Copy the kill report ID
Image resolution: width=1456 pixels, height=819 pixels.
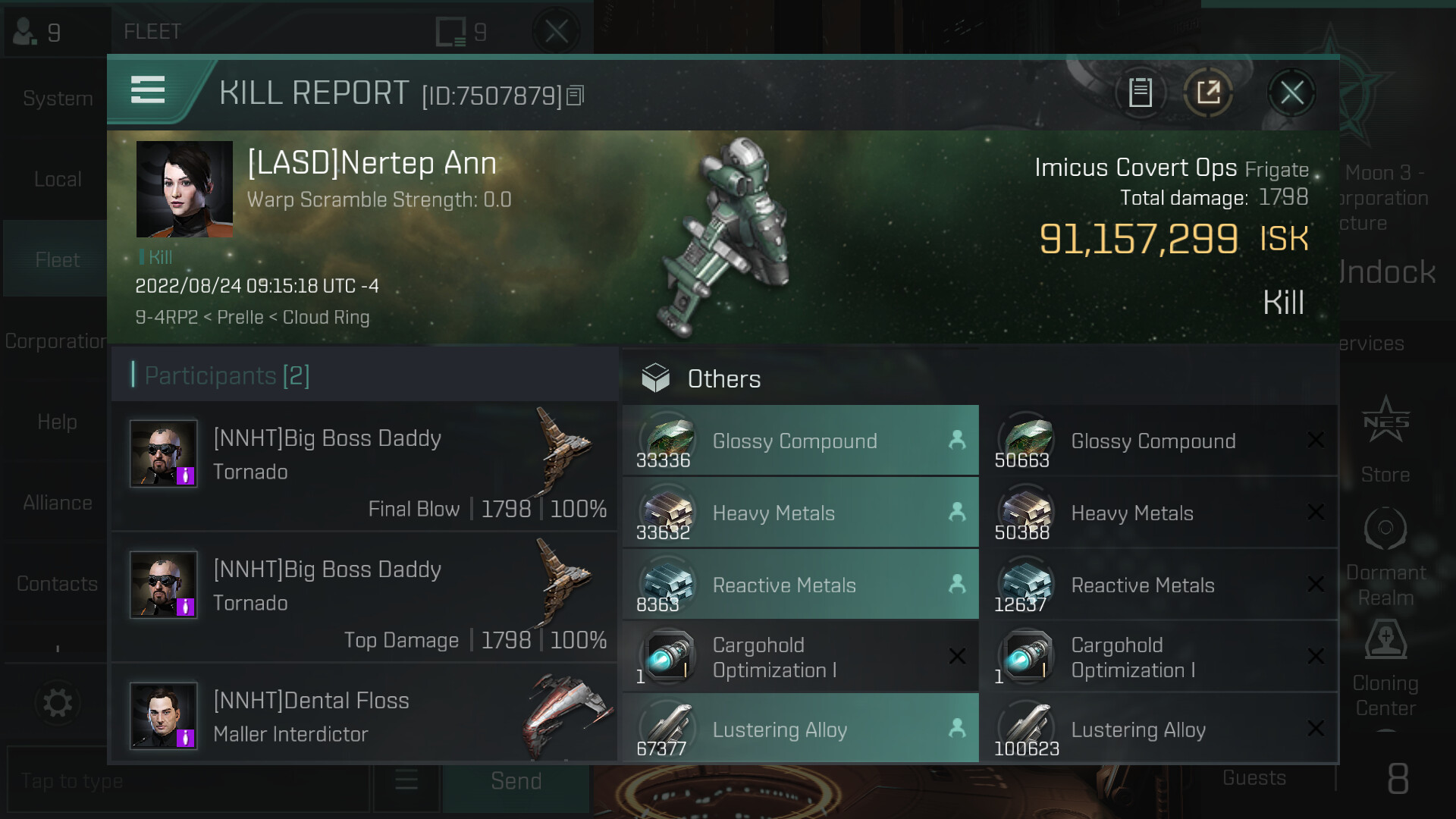576,96
